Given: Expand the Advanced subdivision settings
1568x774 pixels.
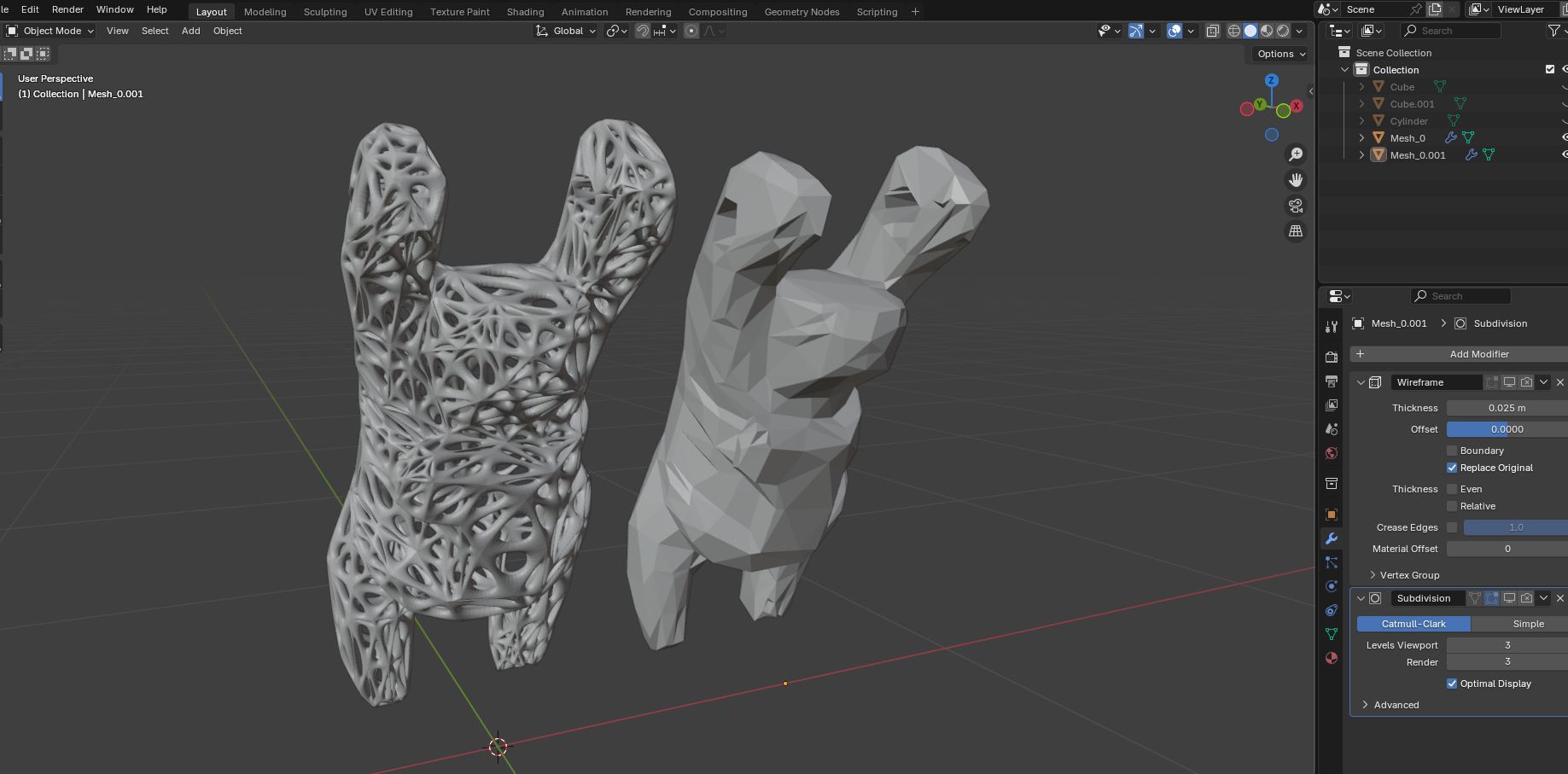Looking at the screenshot, I should [x=1396, y=705].
